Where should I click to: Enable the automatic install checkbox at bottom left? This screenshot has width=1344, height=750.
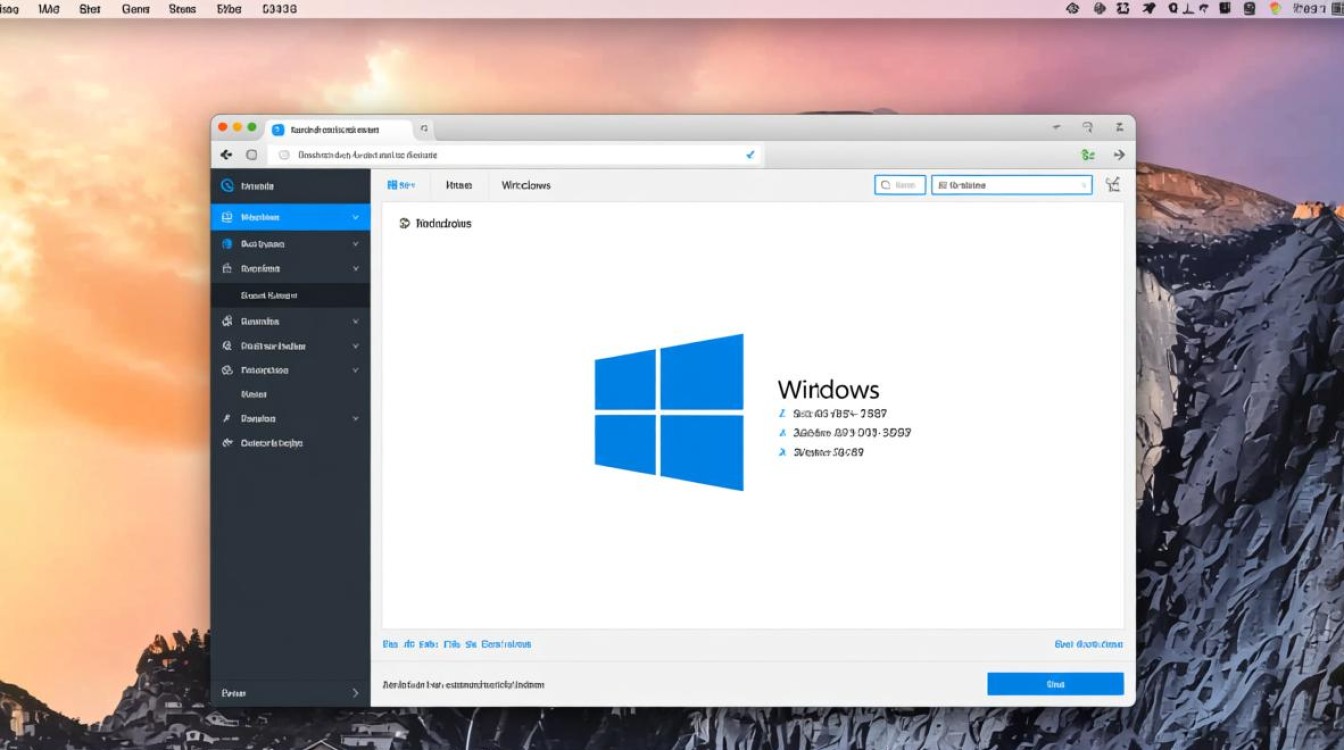coord(385,684)
